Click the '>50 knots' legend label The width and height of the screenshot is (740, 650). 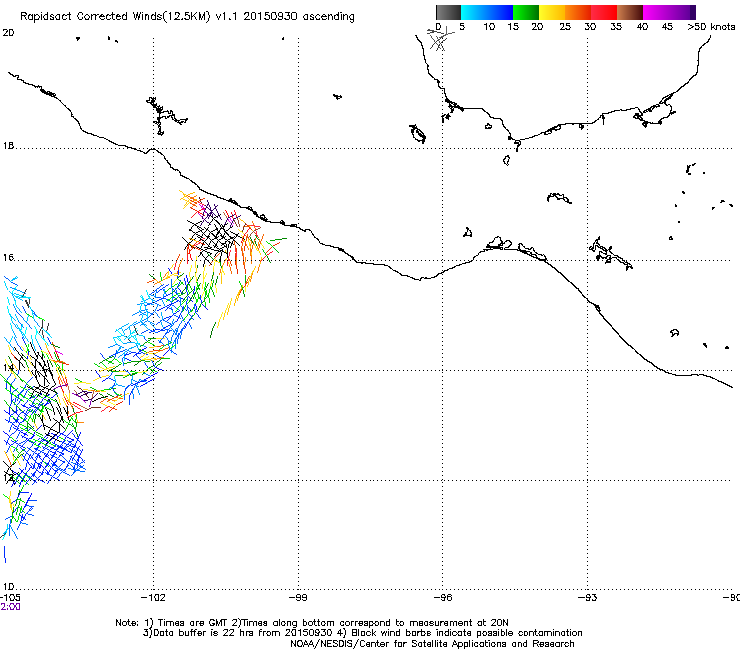pyautogui.click(x=711, y=27)
